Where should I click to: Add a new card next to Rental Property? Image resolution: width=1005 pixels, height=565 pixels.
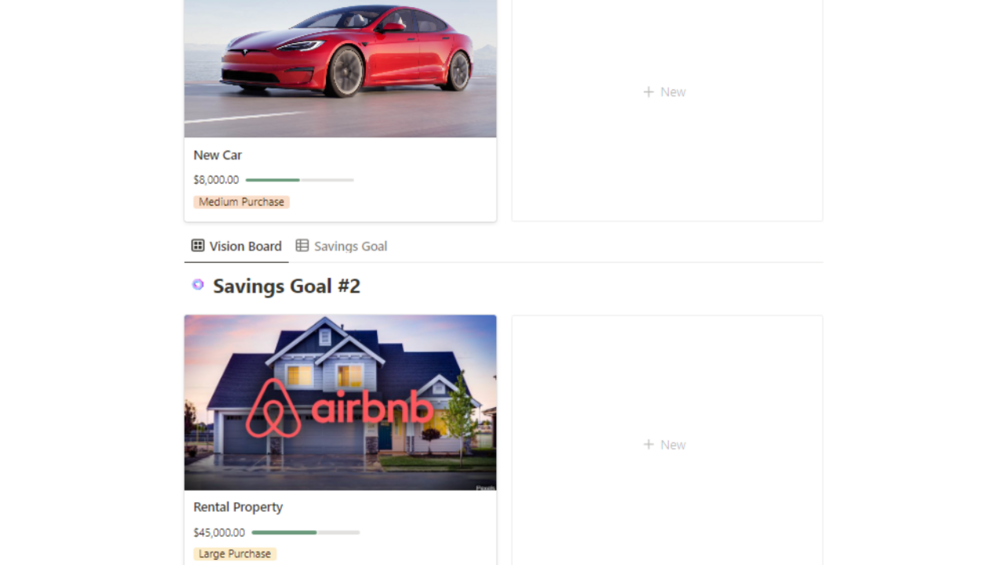(x=667, y=440)
